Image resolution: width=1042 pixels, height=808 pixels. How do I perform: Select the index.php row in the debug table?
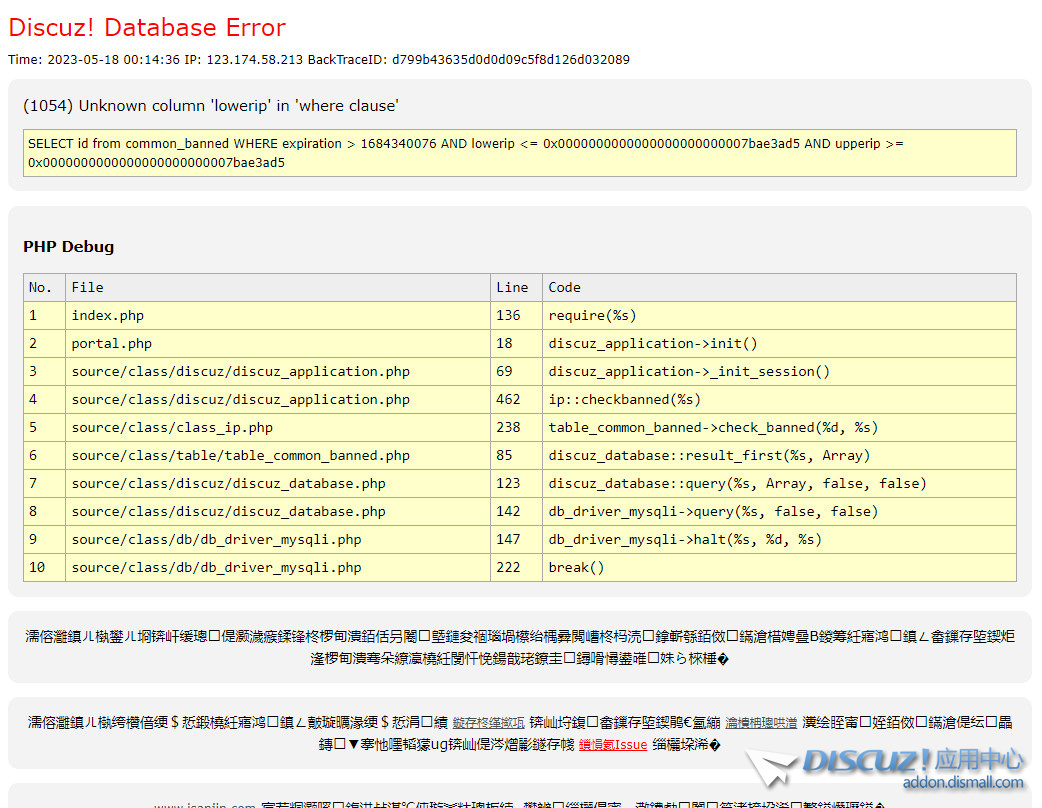108,316
